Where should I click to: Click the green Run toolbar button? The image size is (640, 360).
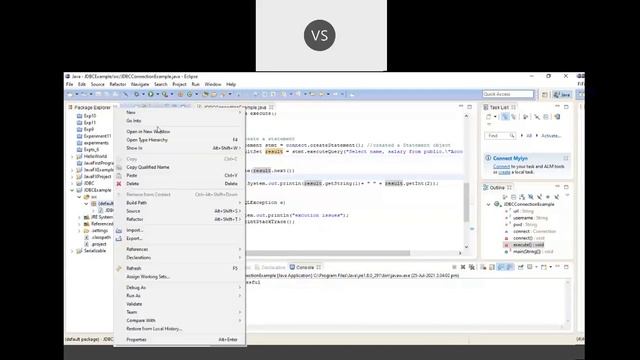click(151, 94)
